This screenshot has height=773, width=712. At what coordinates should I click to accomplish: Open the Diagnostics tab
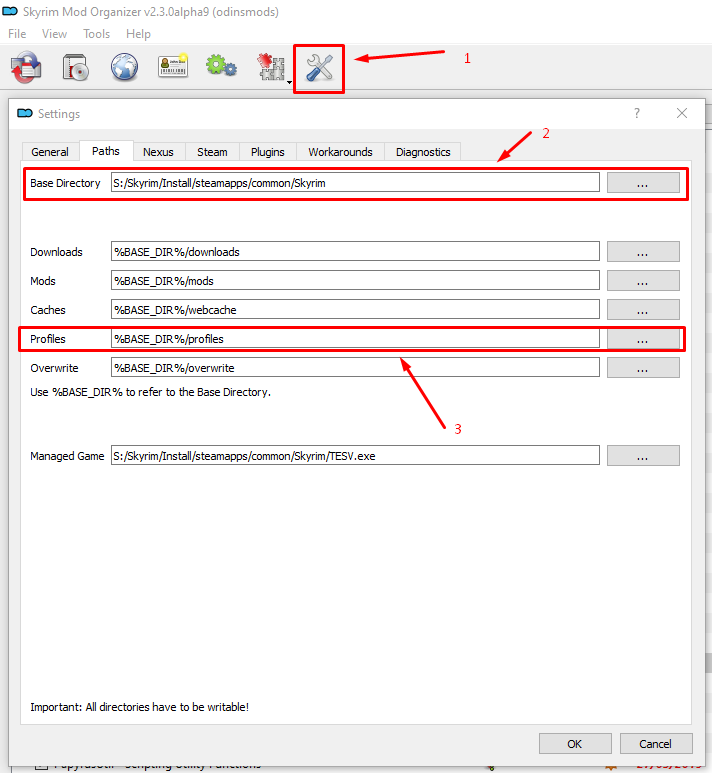(x=423, y=152)
